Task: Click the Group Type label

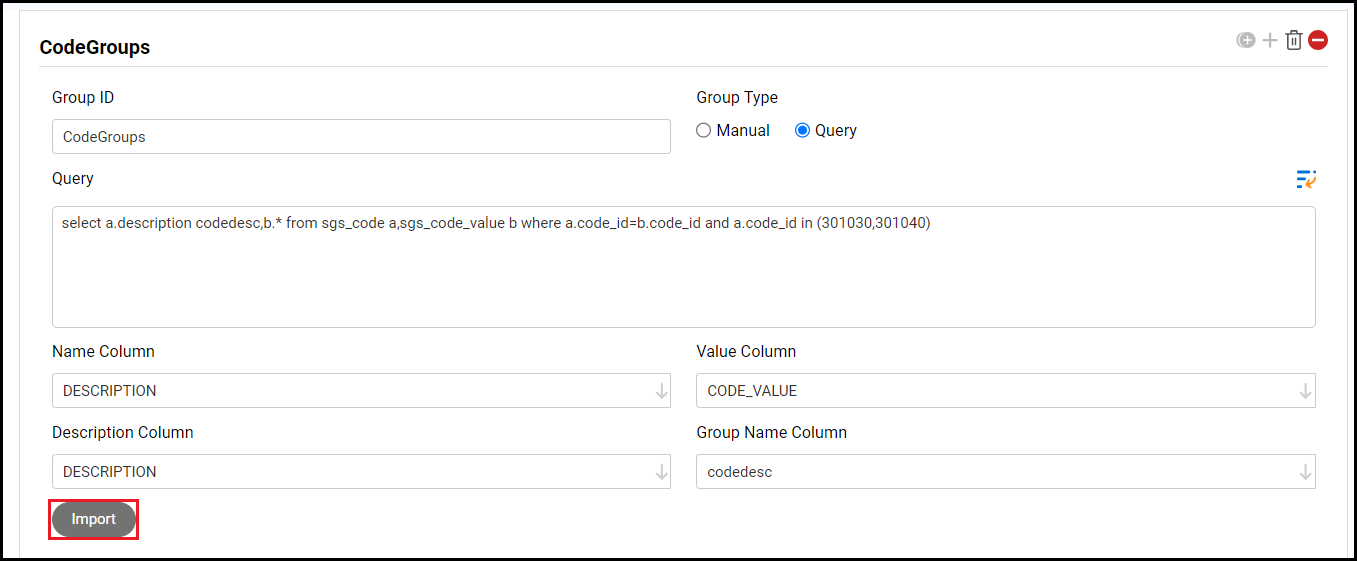Action: coord(737,97)
